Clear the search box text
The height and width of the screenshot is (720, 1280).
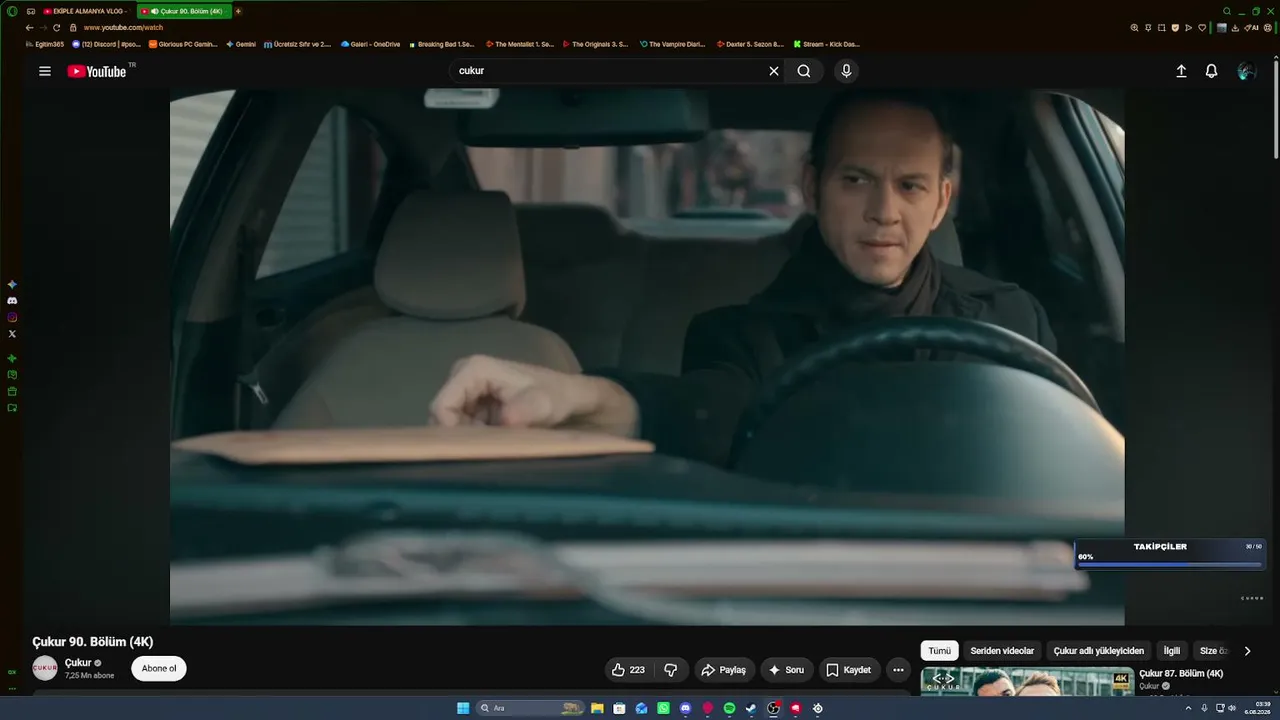(x=773, y=71)
